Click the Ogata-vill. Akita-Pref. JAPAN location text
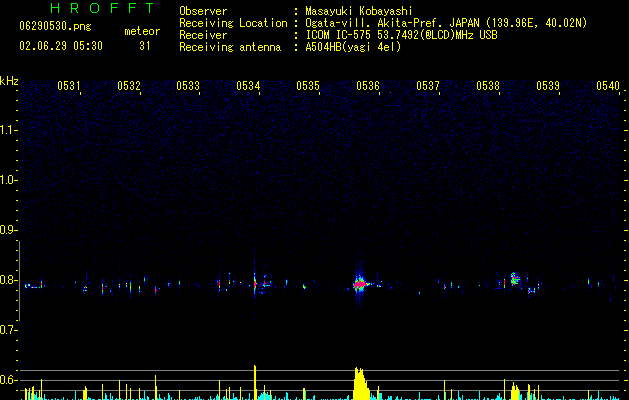Screen dimensions: 629x400 point(446,23)
